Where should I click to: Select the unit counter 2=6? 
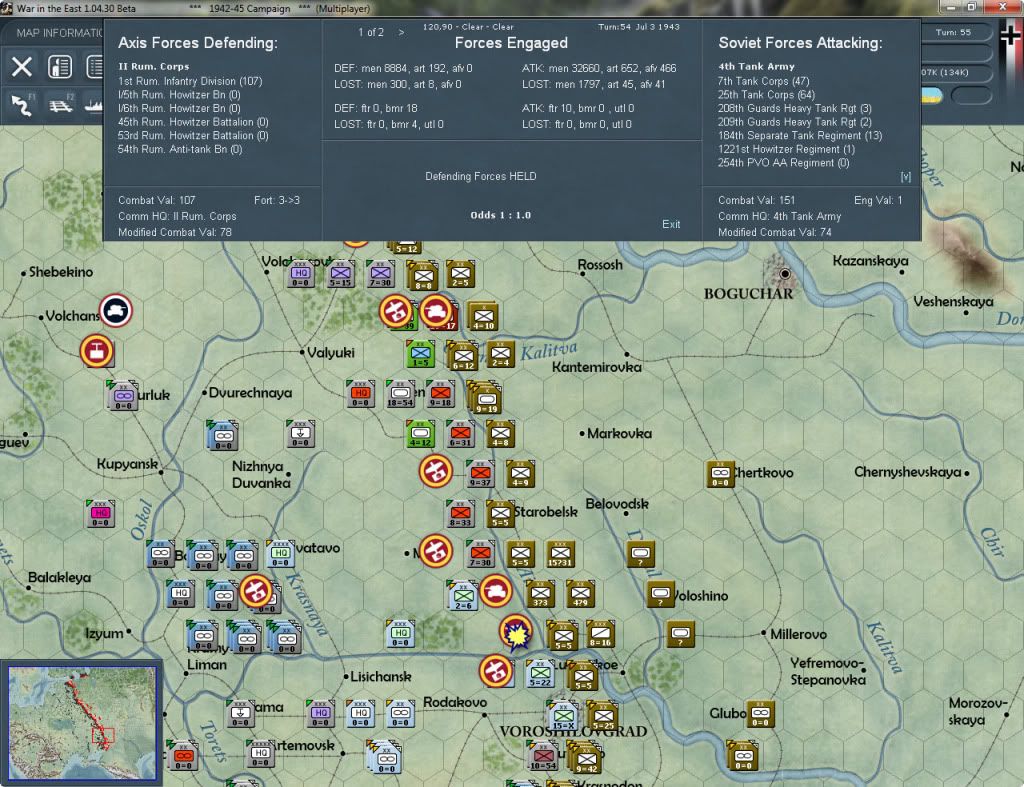click(x=464, y=597)
